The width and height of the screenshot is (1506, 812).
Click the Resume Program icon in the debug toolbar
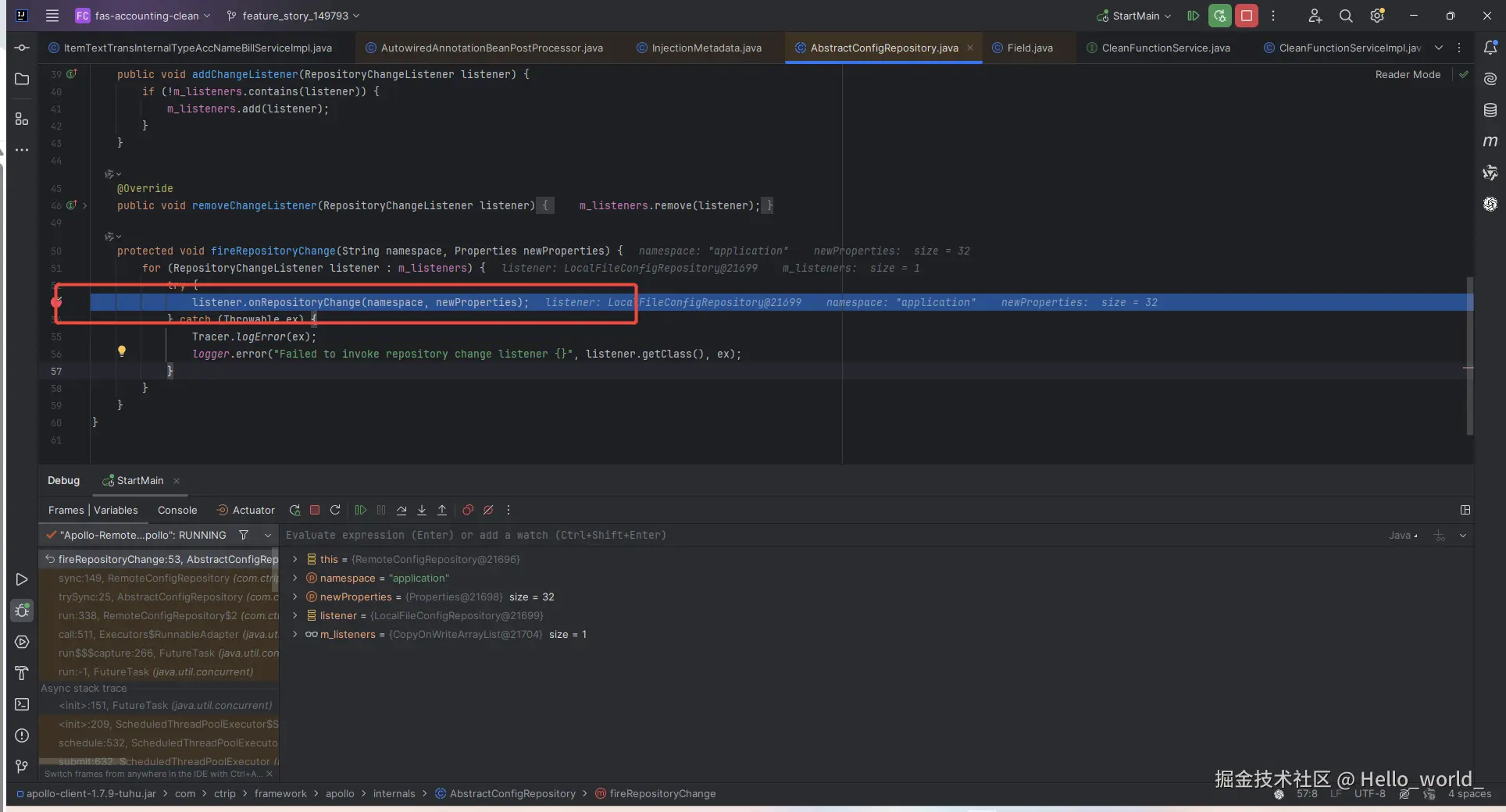point(360,510)
